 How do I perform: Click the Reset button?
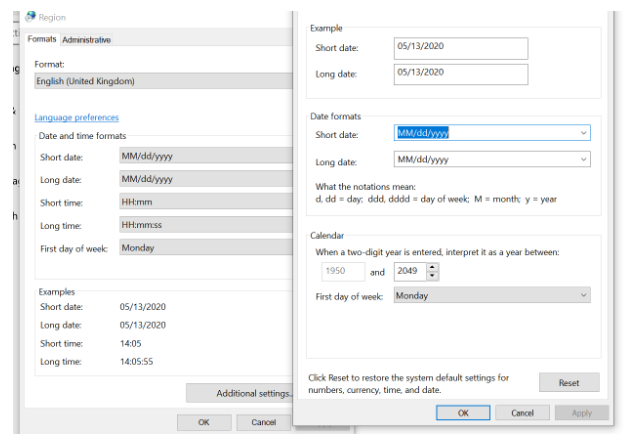568,383
